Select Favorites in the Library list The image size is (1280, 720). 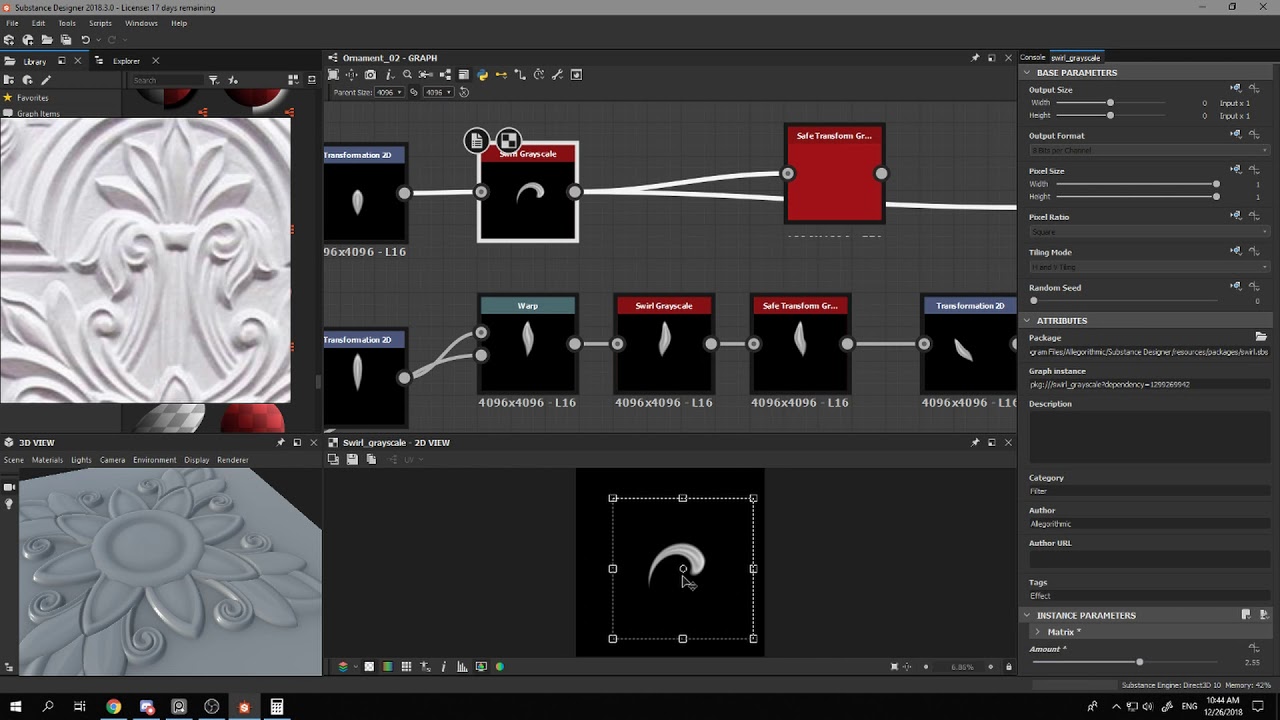tap(32, 98)
